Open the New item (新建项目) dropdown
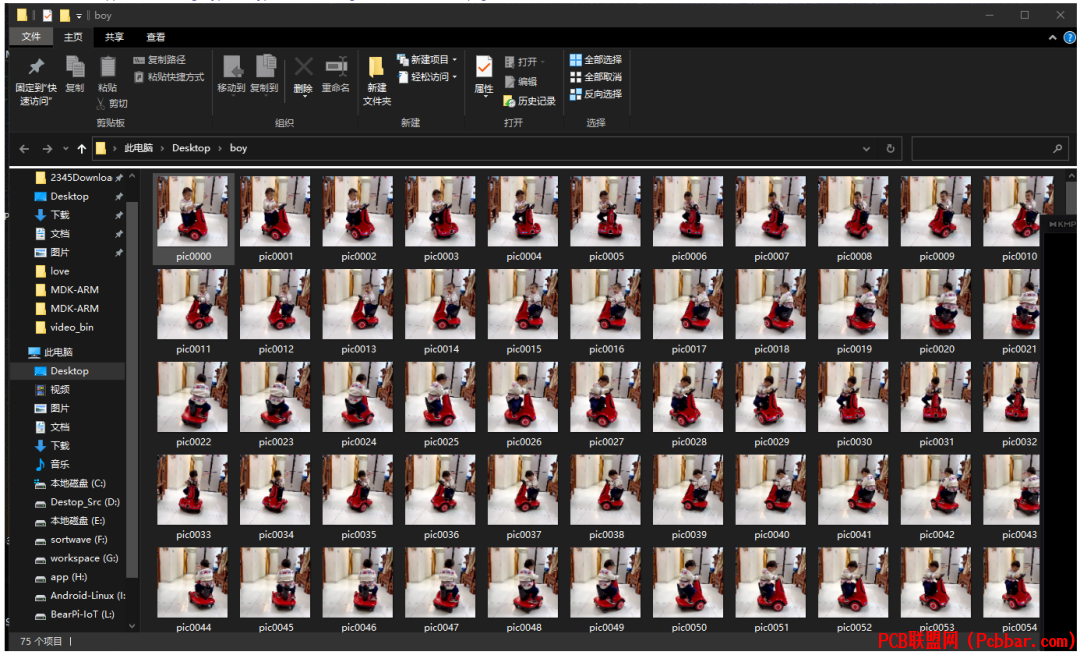Screen dimensions: 1080x655 coord(427,60)
